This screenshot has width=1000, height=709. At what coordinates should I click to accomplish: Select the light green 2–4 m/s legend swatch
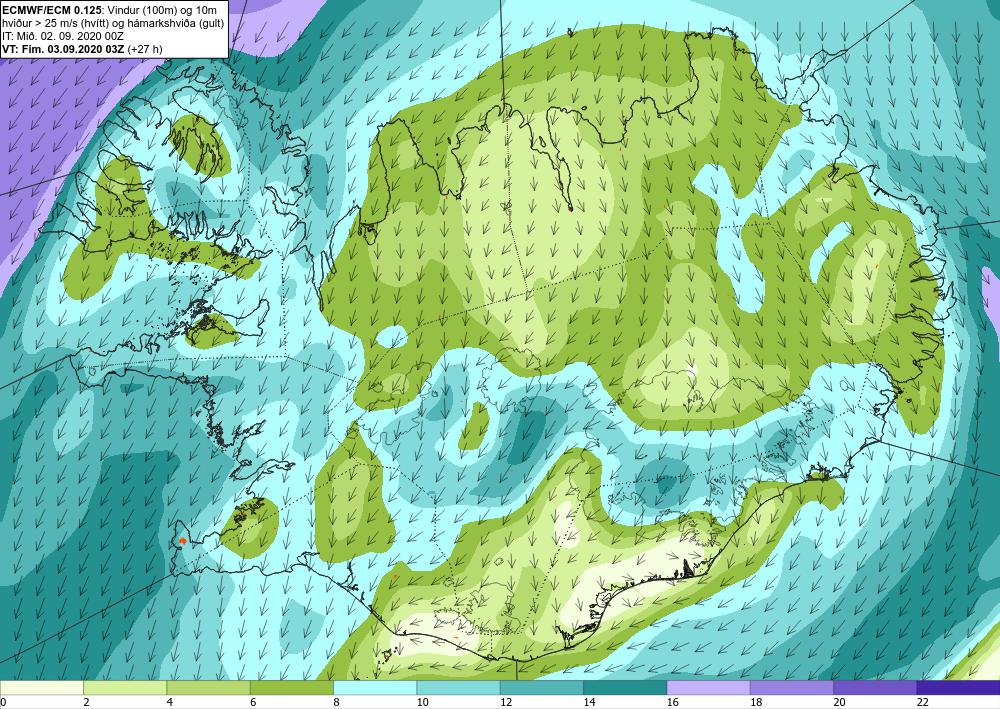(x=125, y=688)
